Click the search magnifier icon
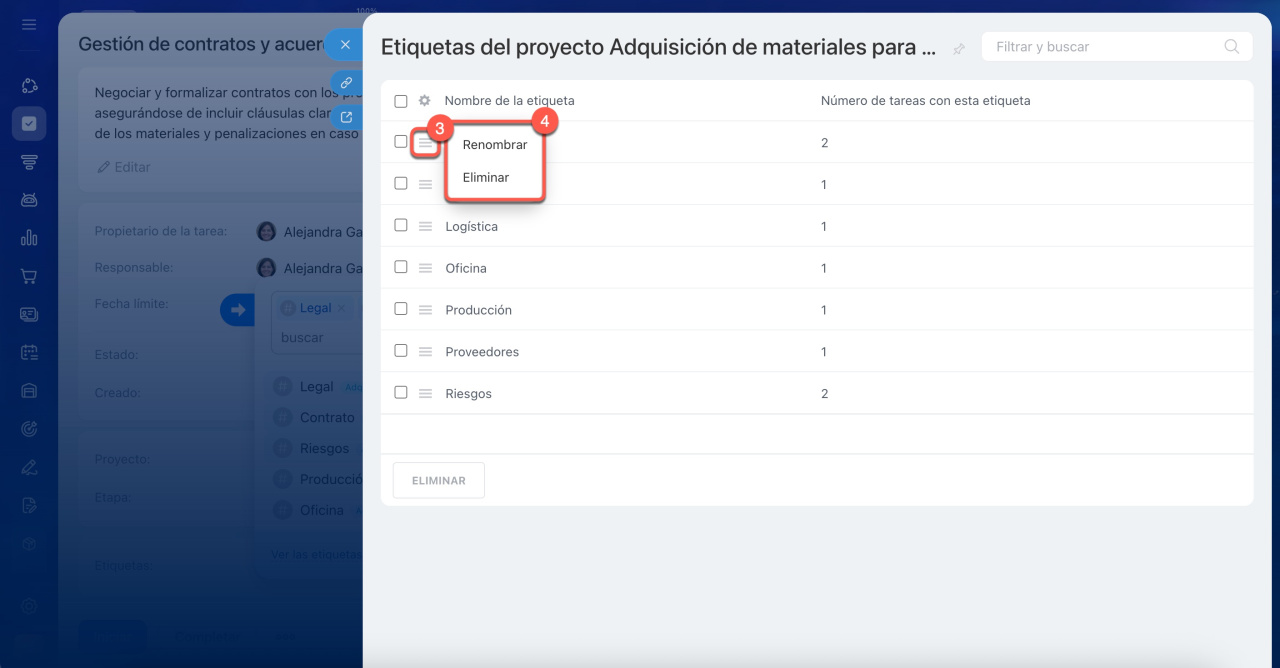The image size is (1280, 668). 1231,47
